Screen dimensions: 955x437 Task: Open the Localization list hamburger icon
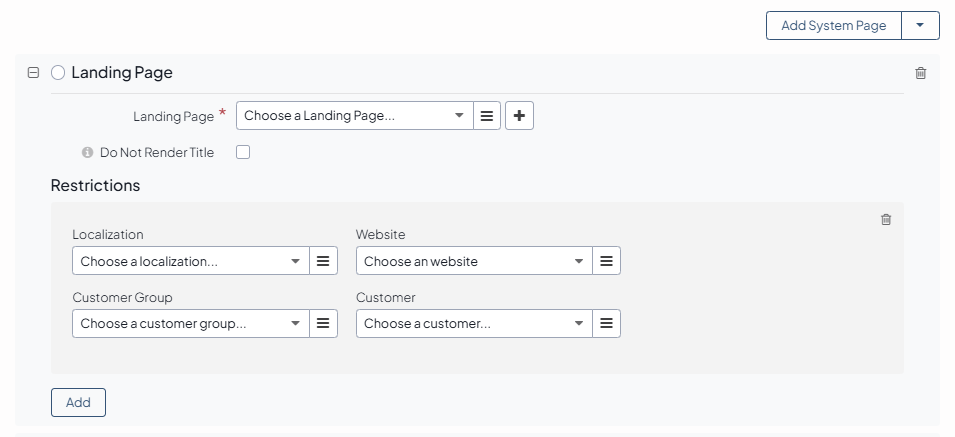pyautogui.click(x=323, y=261)
